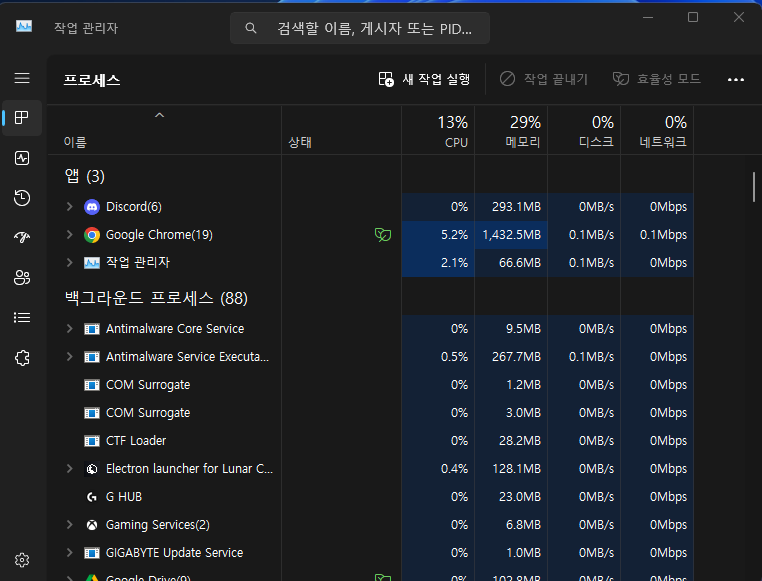
Task: Sort by the 상태 column header
Action: (x=341, y=130)
